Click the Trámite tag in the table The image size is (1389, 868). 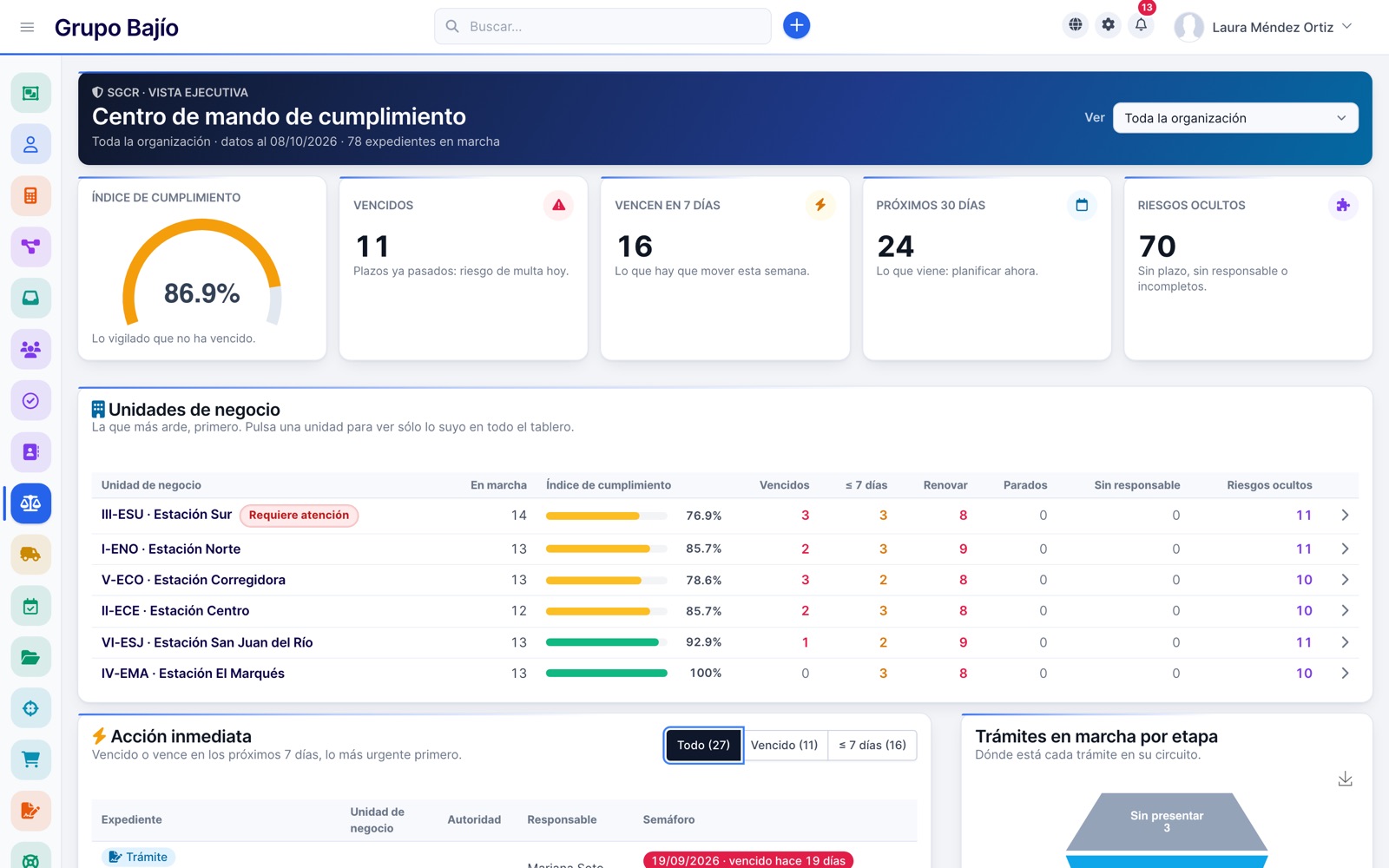(138, 857)
